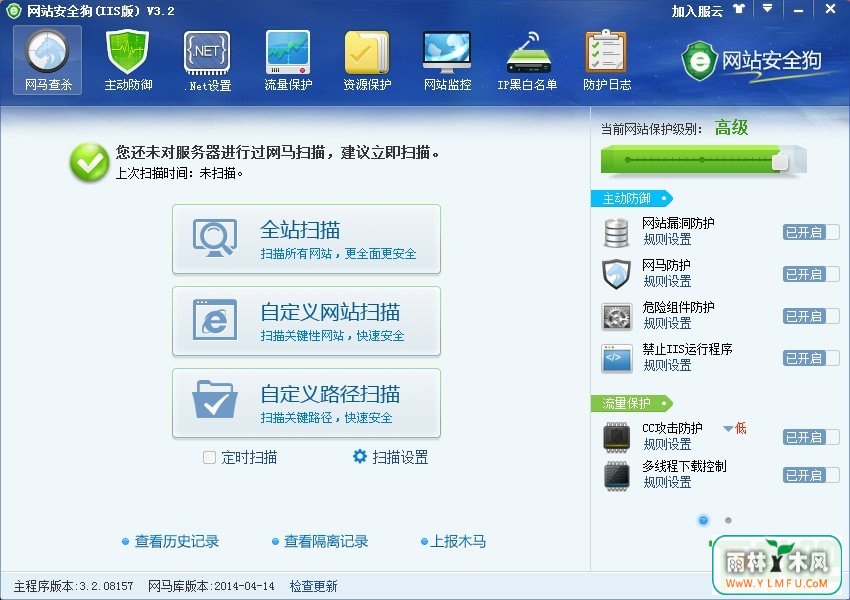This screenshot has width=850, height=600.
Task: Open 规则设置 under 禁止IIS运行程序
Action: coord(667,365)
